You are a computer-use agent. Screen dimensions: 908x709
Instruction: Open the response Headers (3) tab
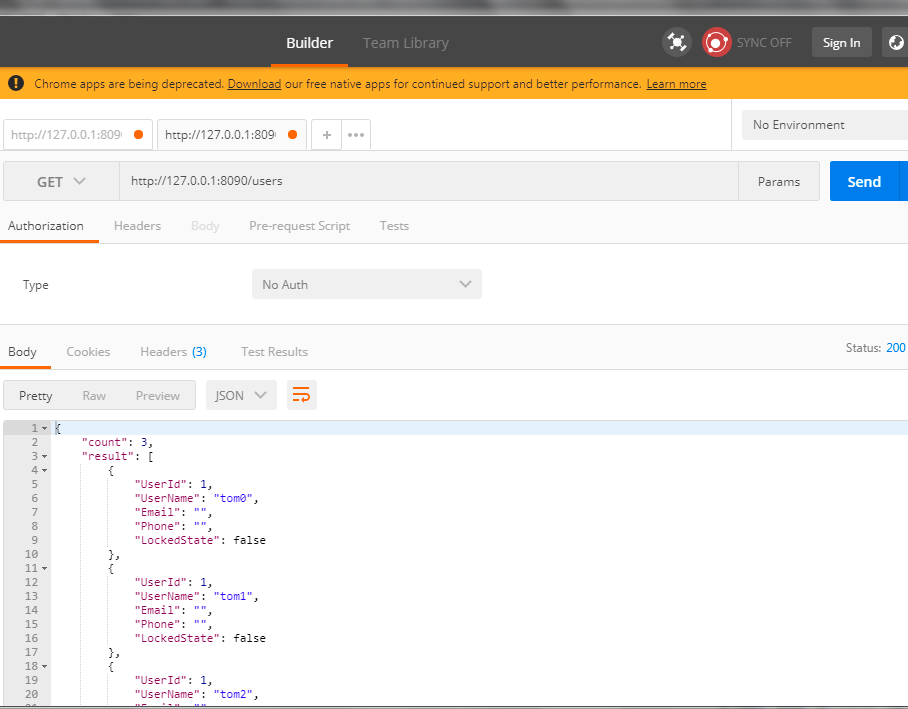[173, 352]
